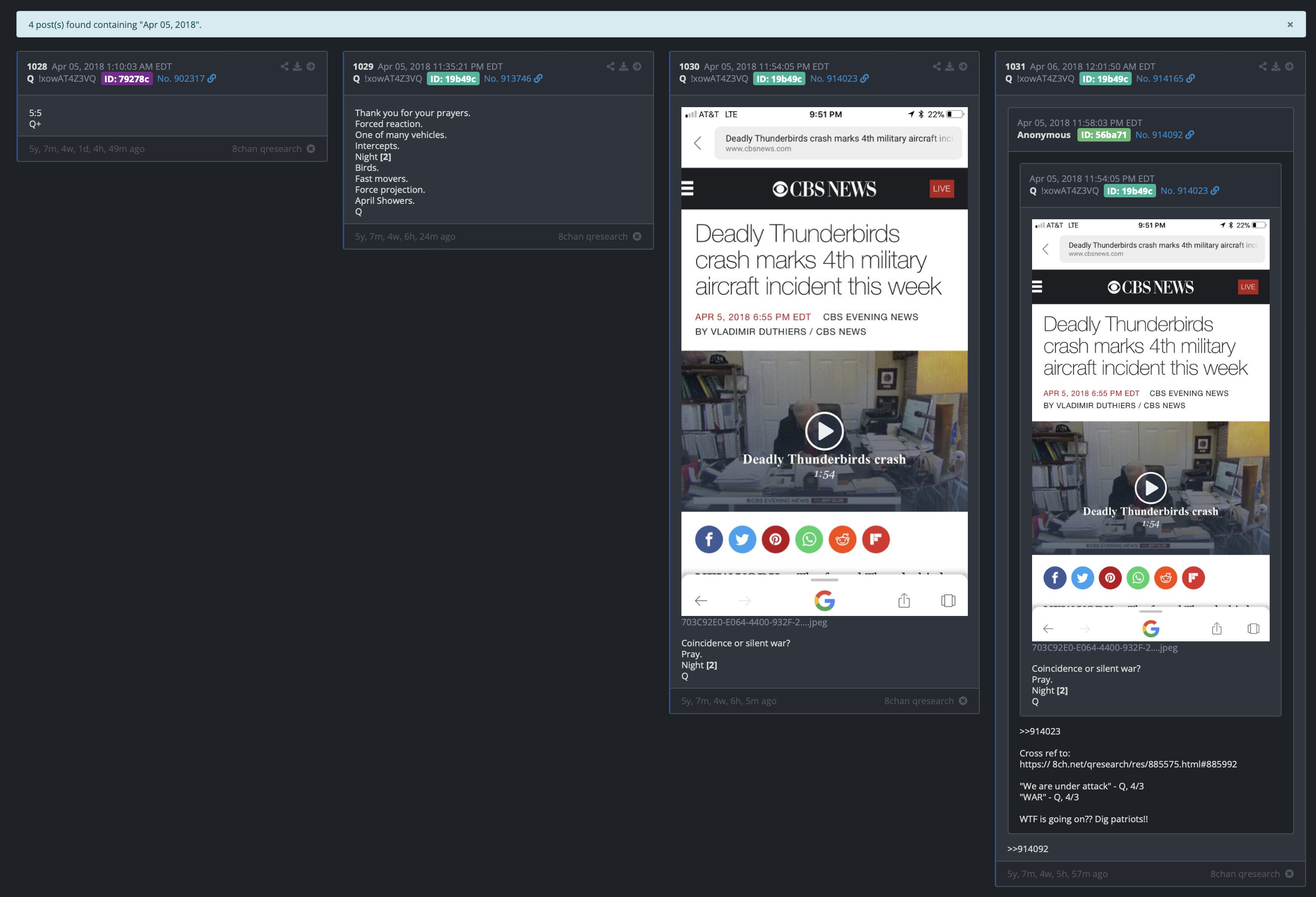Image resolution: width=1316 pixels, height=897 pixels.
Task: Click post number 1028
Action: 37,66
